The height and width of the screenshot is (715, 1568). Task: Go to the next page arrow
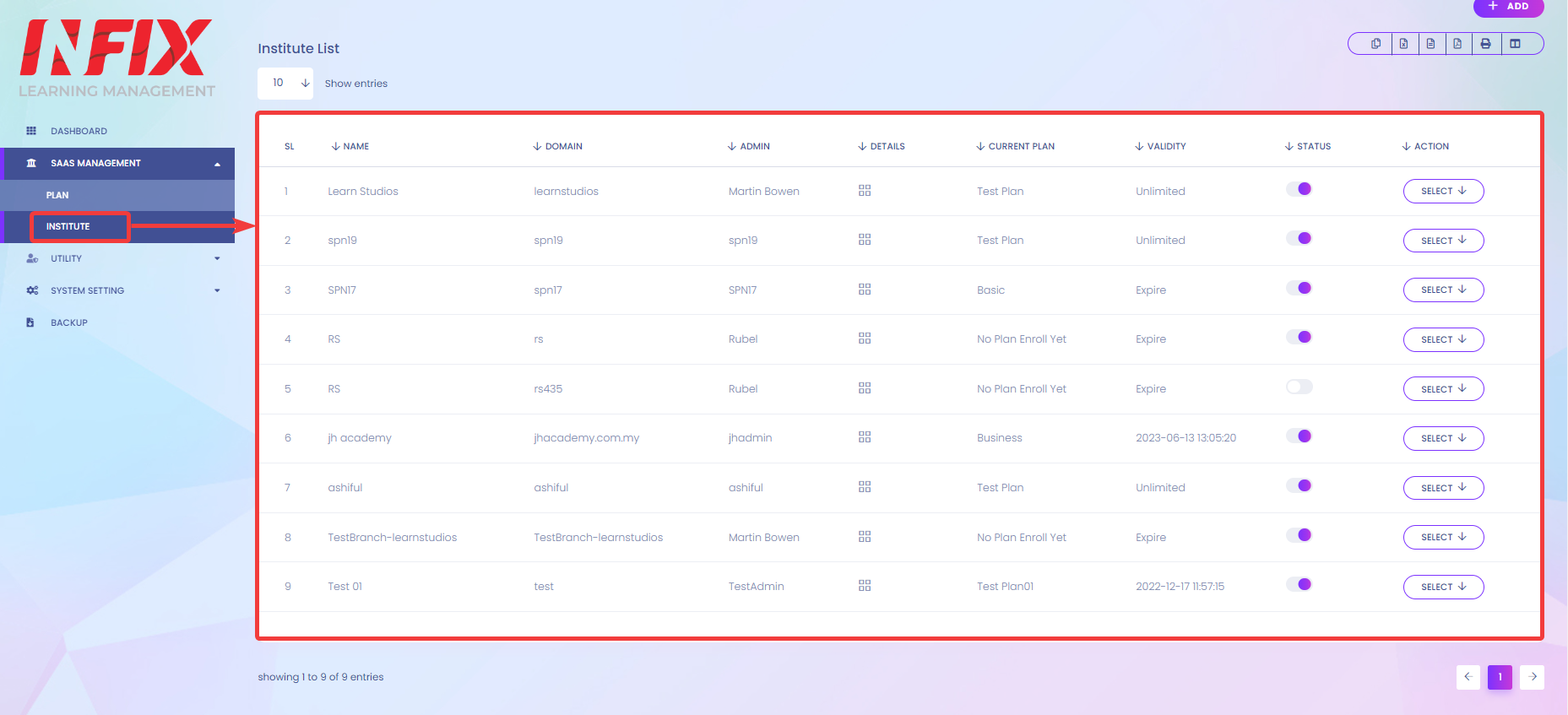1533,677
